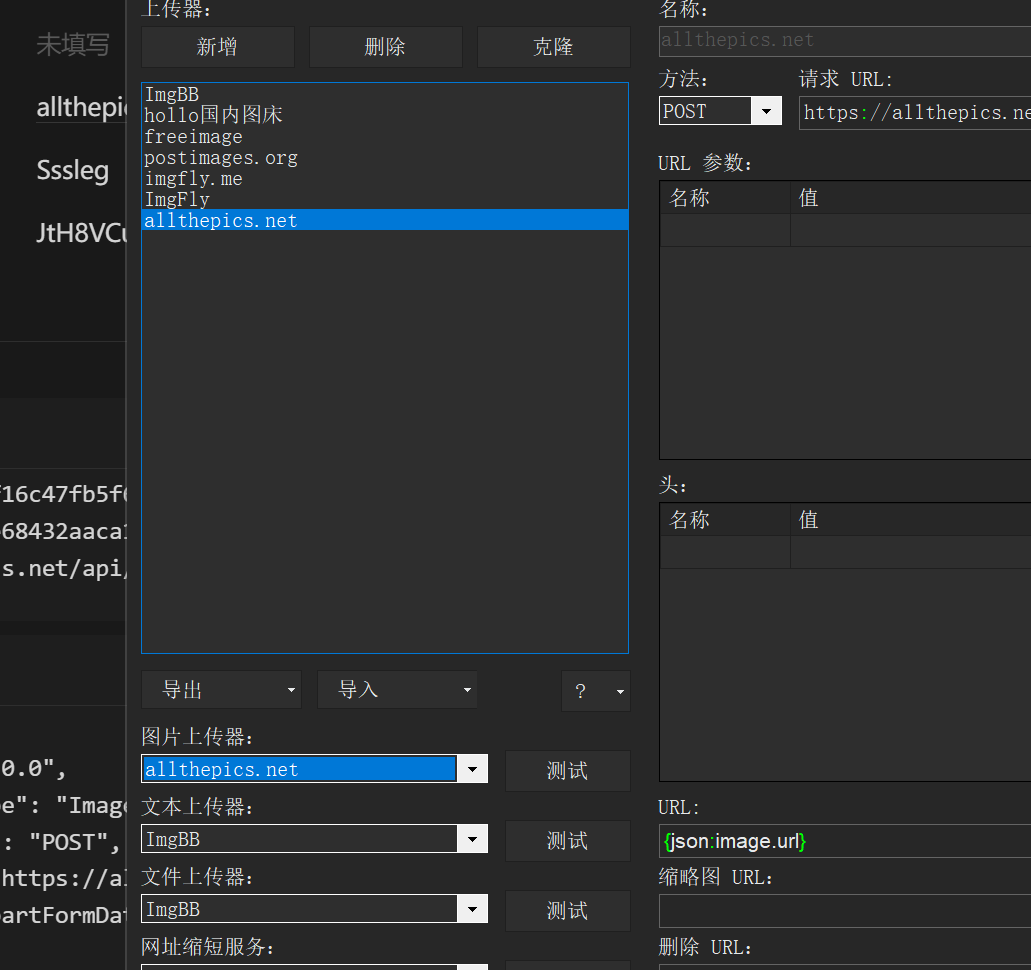Open the question mark help dropdown
Viewport: 1031px width, 970px height.
595,691
